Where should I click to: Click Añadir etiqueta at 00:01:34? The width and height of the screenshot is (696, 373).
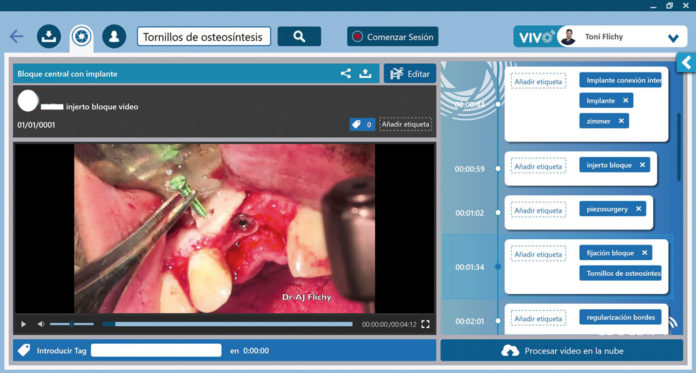coord(538,254)
